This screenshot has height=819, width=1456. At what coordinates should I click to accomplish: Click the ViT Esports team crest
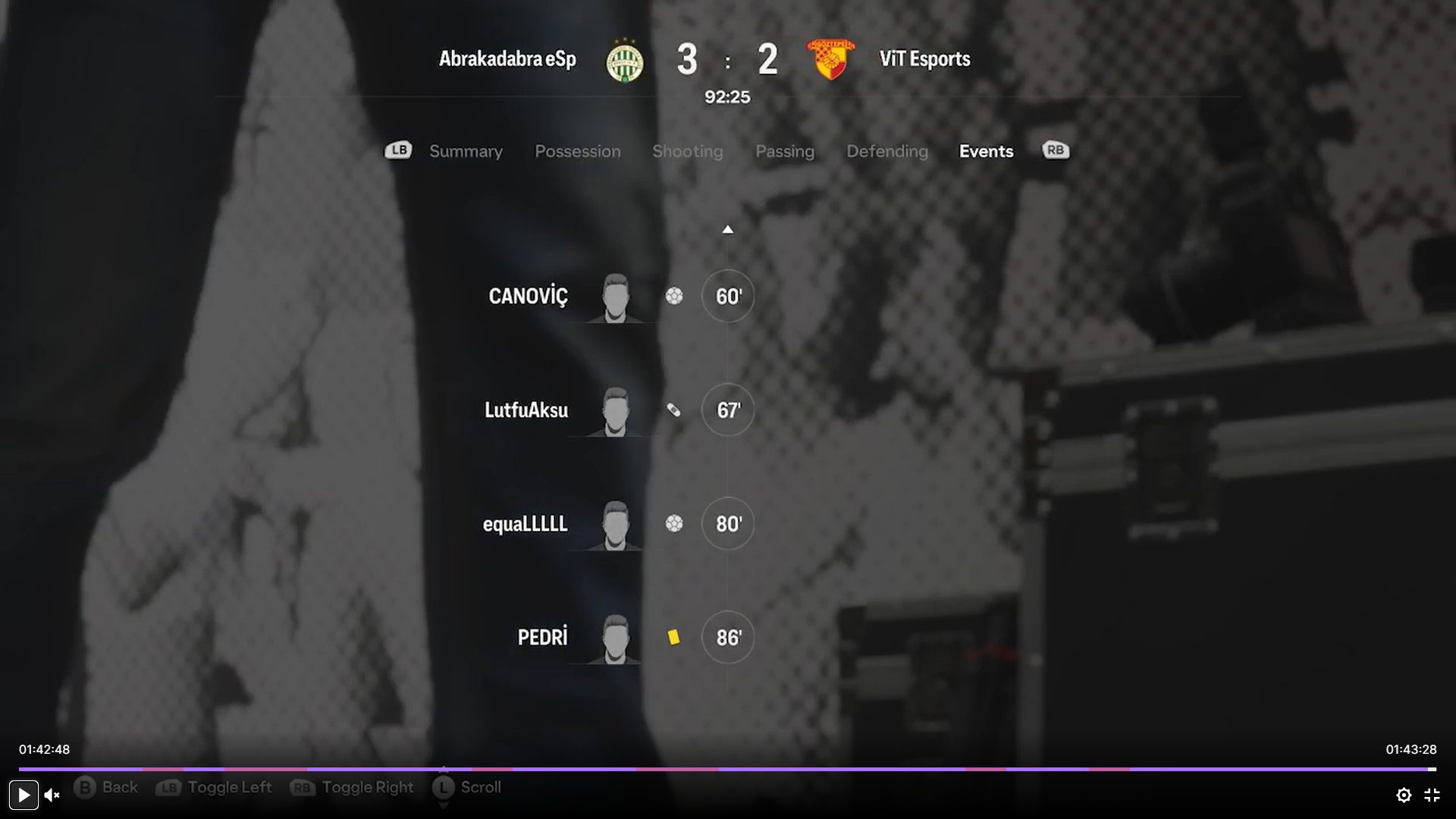831,59
